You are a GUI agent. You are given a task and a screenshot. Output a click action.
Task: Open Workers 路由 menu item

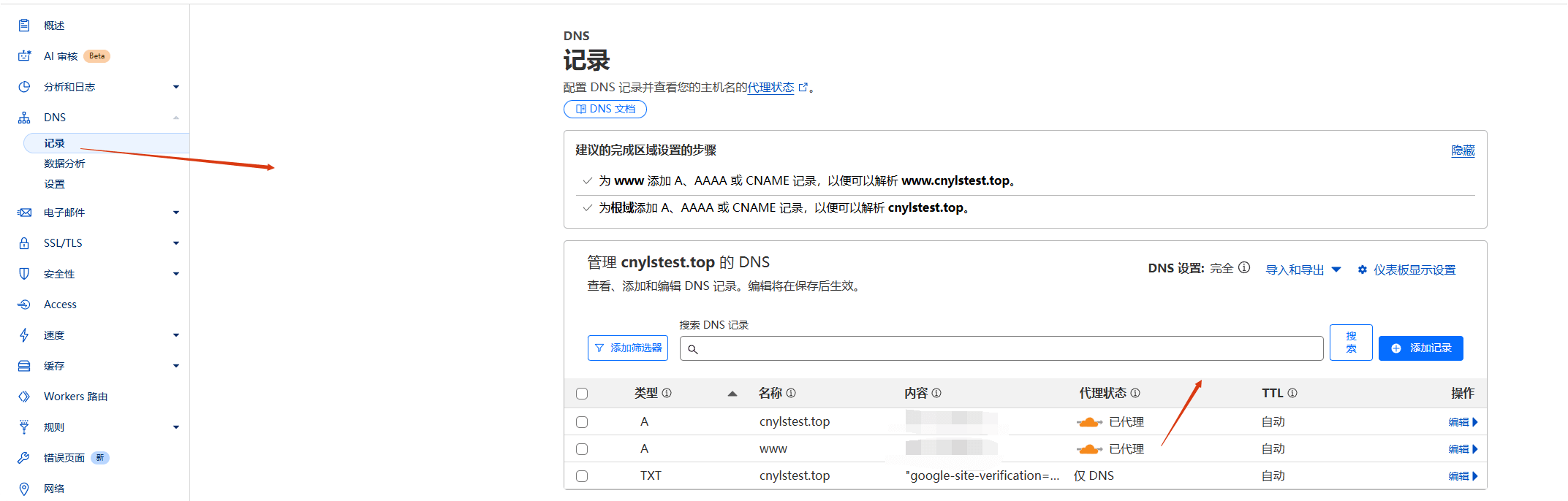point(76,397)
